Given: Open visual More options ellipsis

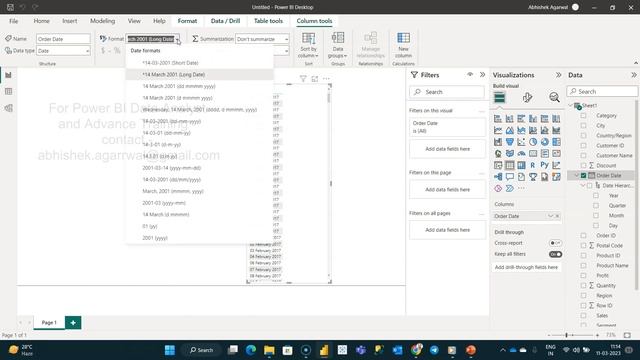Looking at the screenshot, I should click(x=326, y=79).
